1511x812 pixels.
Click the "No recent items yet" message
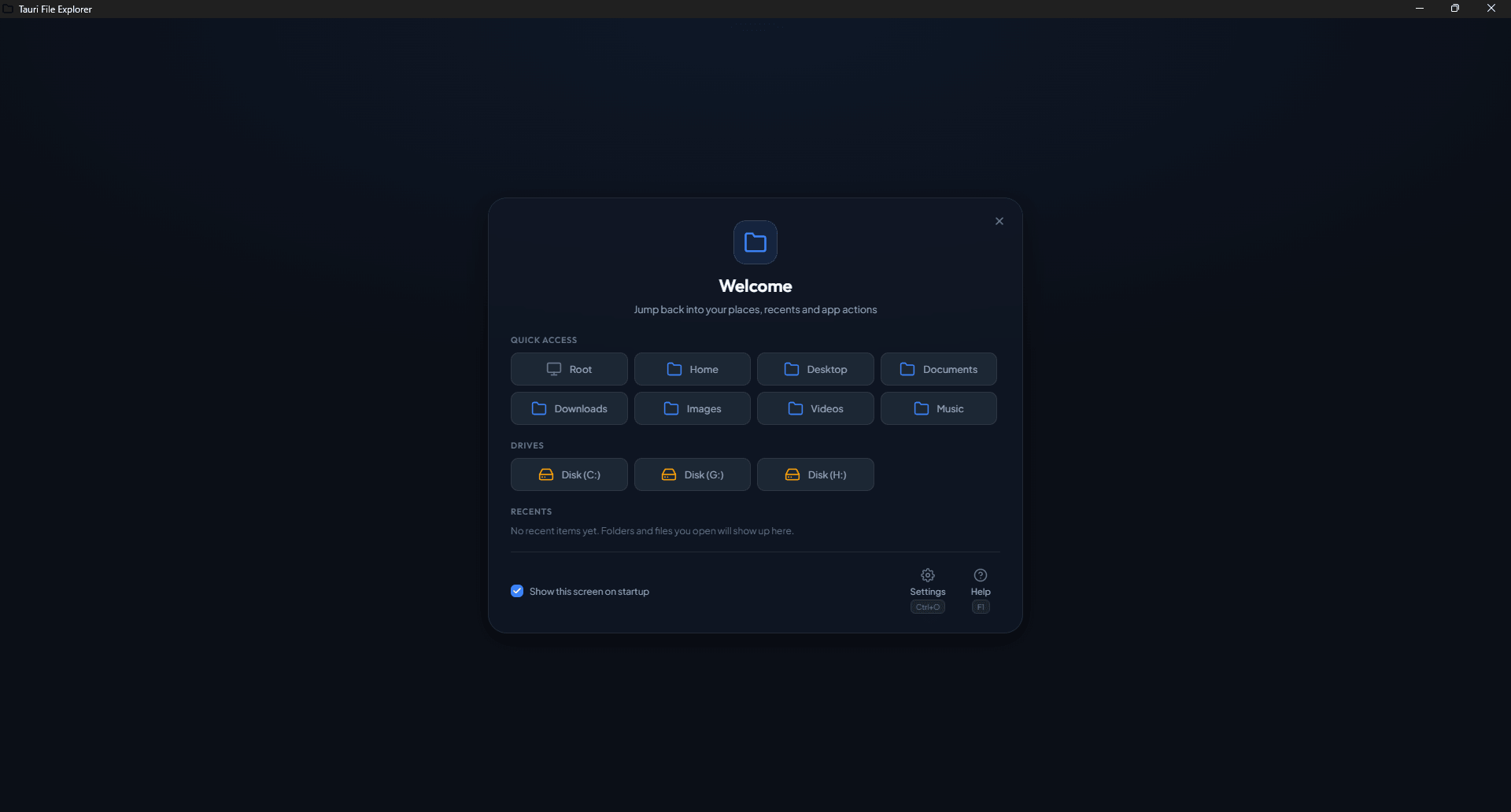coord(652,531)
